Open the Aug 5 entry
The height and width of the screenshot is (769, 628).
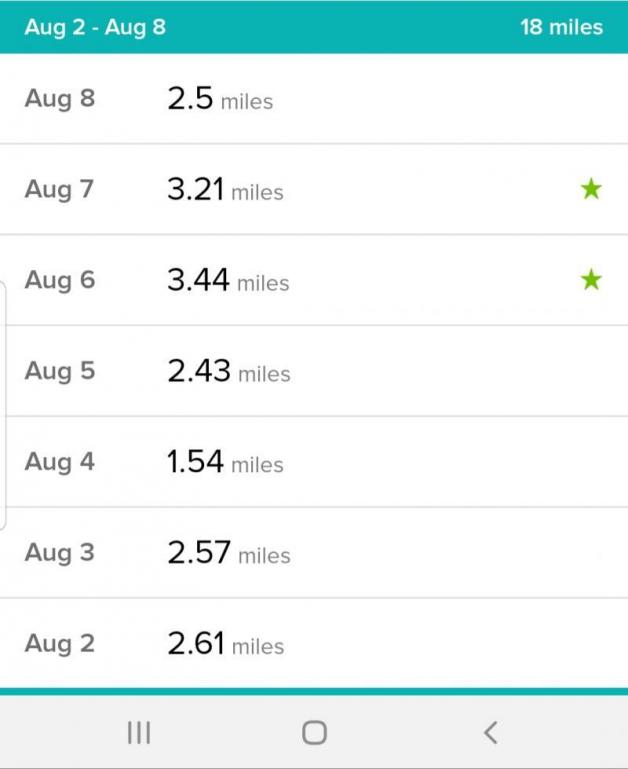[x=314, y=371]
